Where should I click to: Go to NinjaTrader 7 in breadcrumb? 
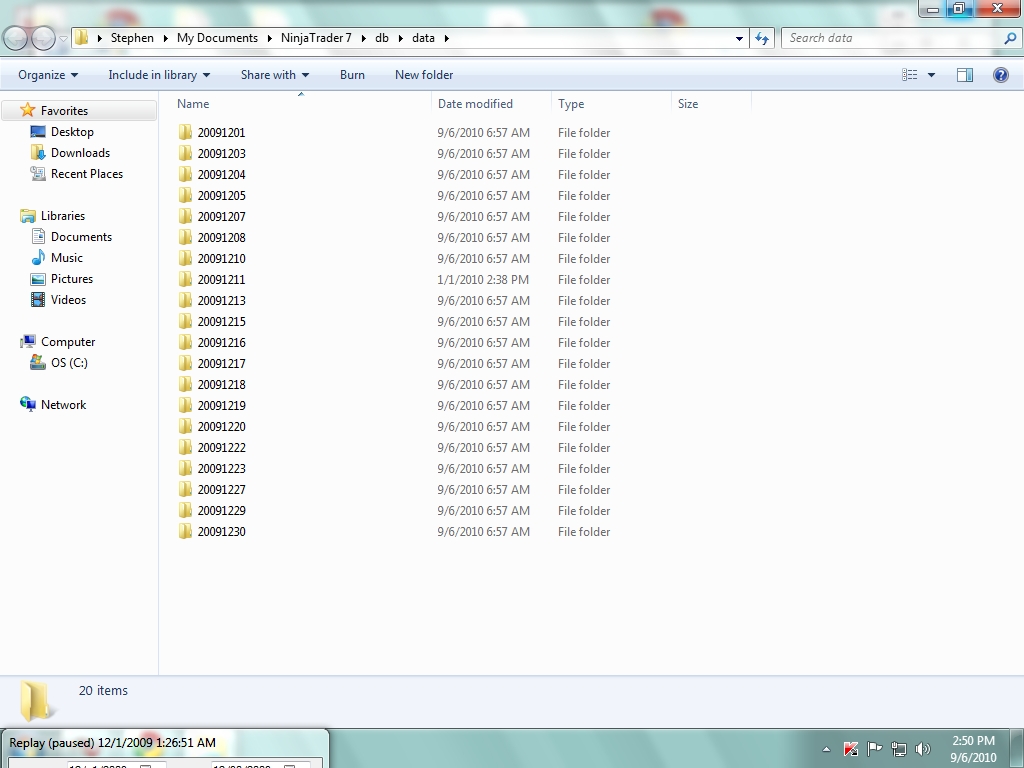(x=316, y=38)
